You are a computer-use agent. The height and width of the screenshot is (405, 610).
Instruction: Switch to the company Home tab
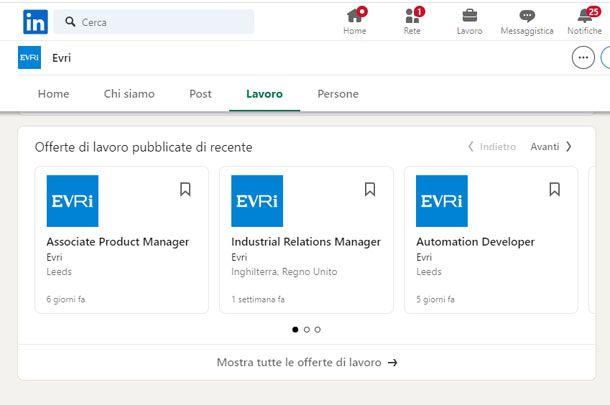[53, 94]
